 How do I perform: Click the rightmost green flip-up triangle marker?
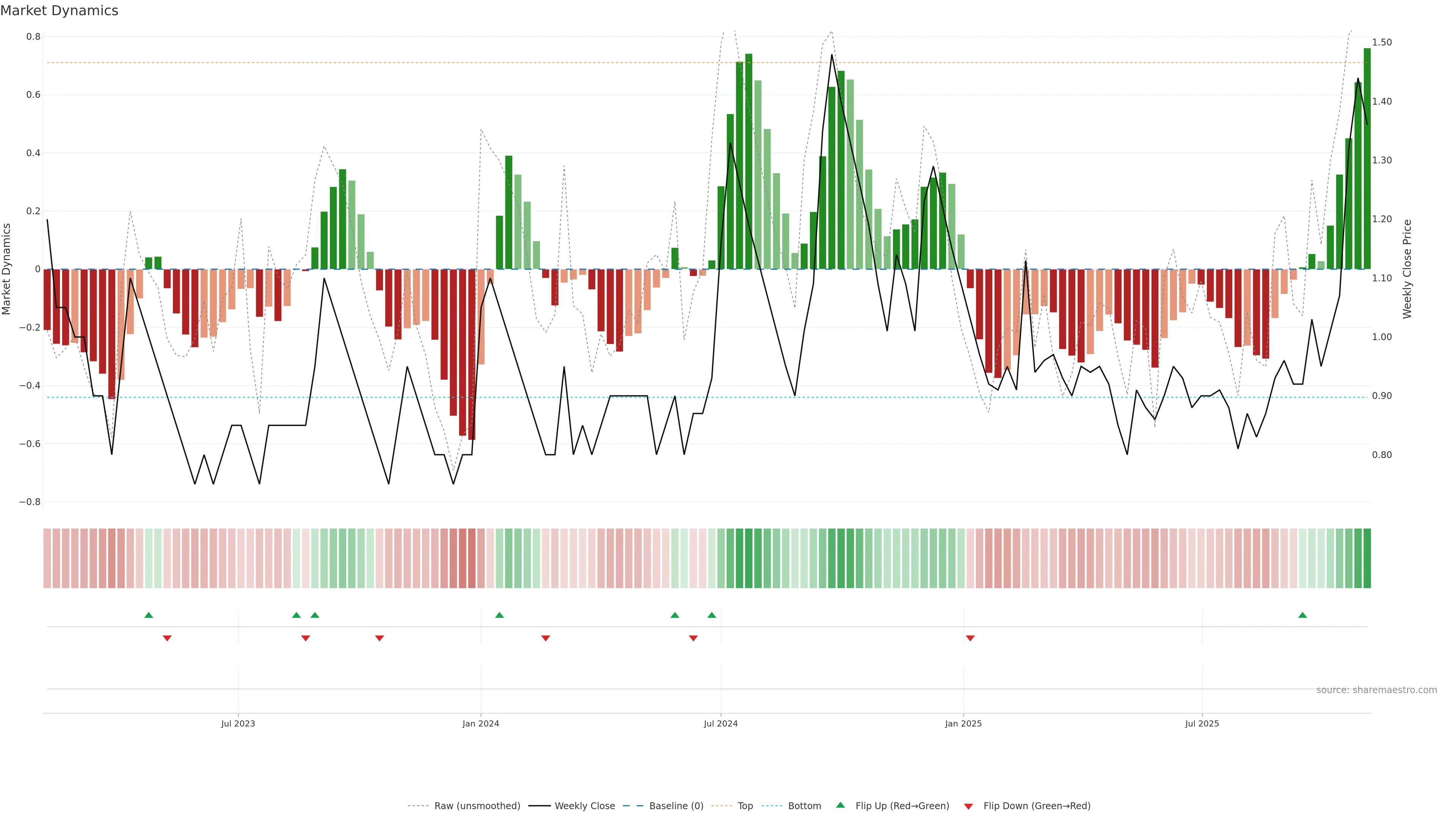click(x=1302, y=615)
